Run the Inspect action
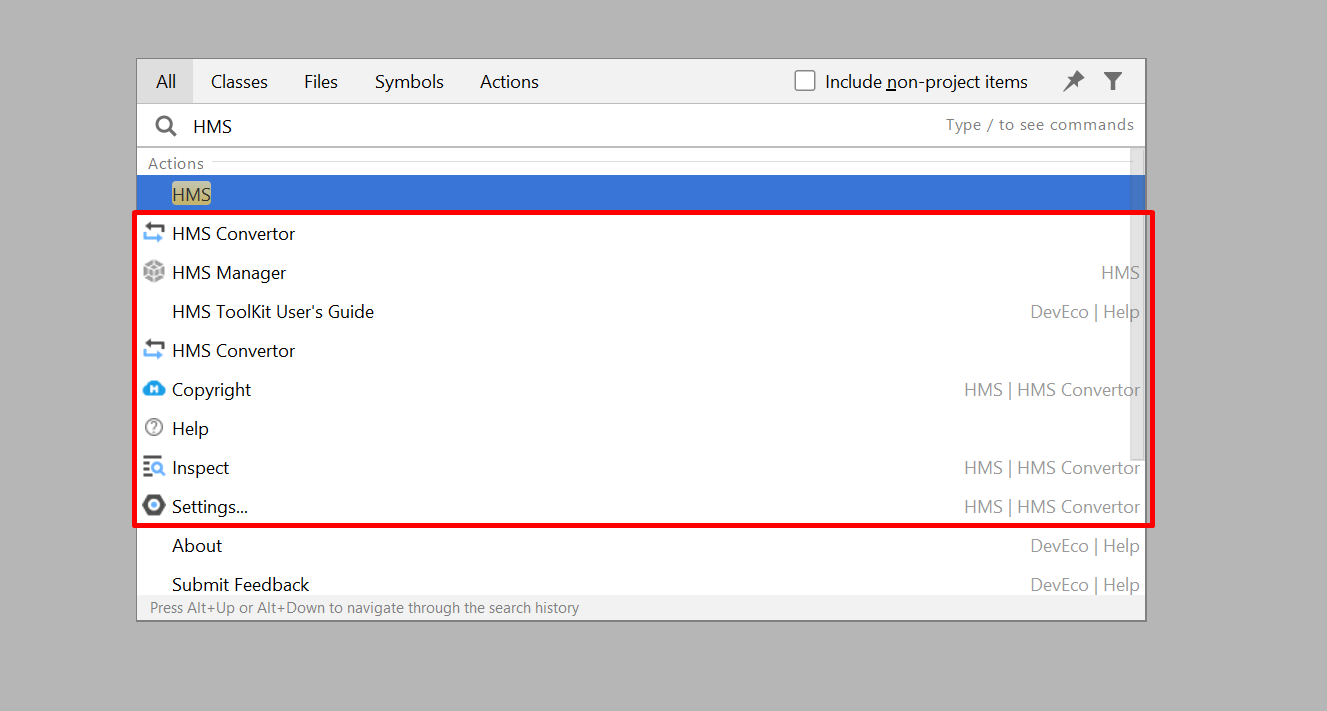 (641, 468)
